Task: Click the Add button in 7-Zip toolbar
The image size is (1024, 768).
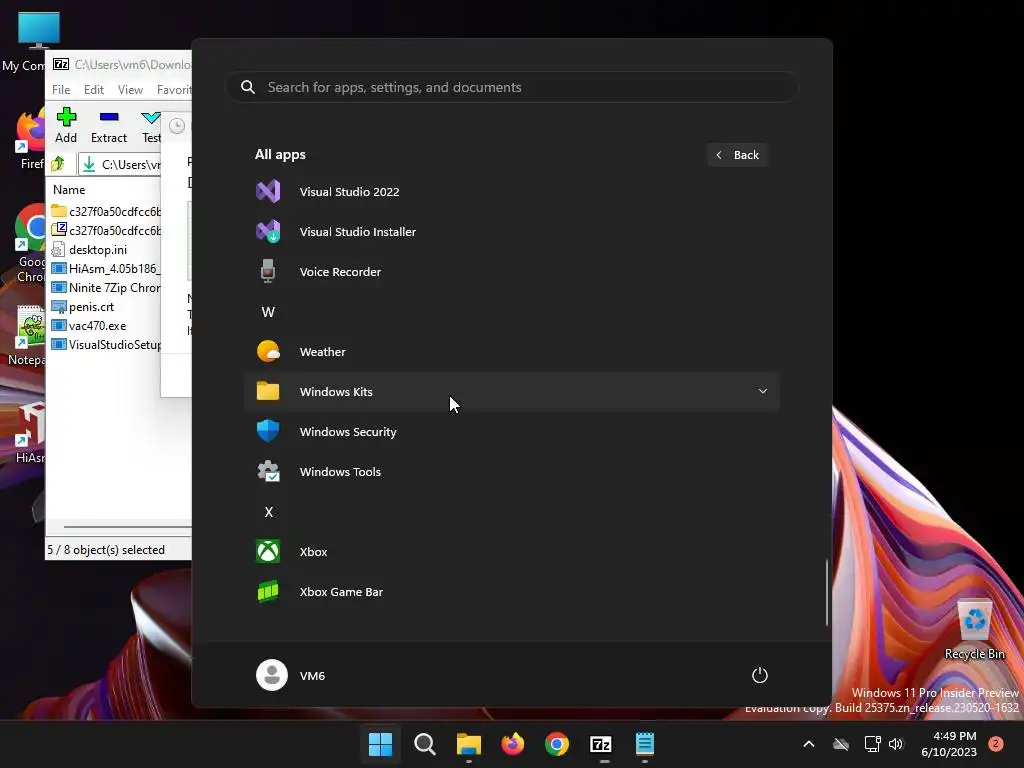Action: pos(66,125)
